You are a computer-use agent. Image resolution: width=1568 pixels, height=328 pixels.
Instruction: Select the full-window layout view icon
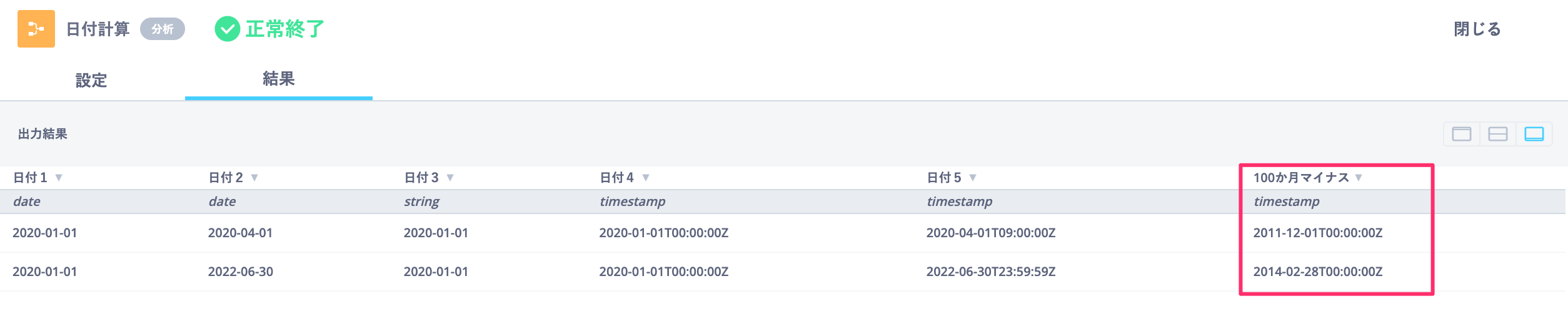pyautogui.click(x=1462, y=134)
